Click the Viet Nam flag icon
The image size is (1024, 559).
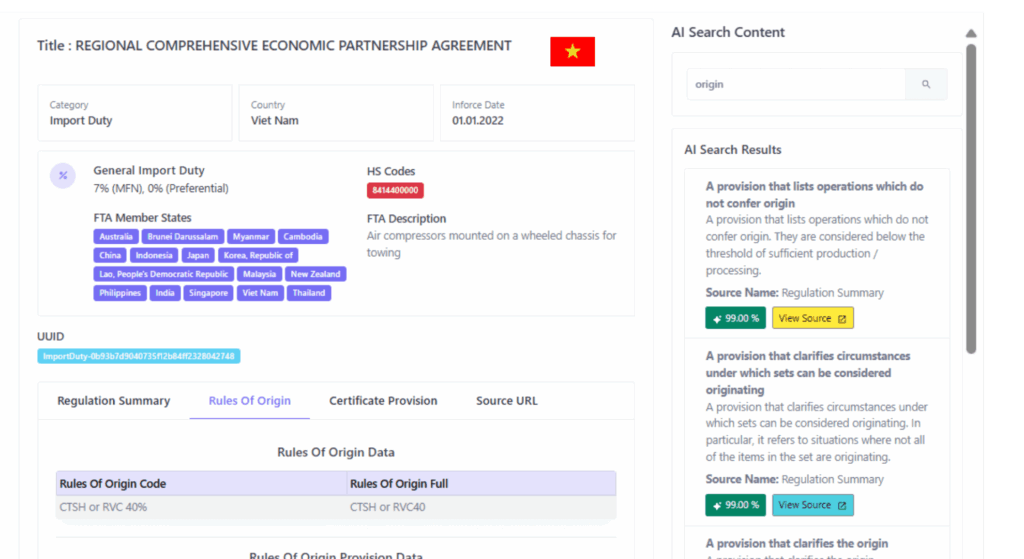(x=572, y=52)
